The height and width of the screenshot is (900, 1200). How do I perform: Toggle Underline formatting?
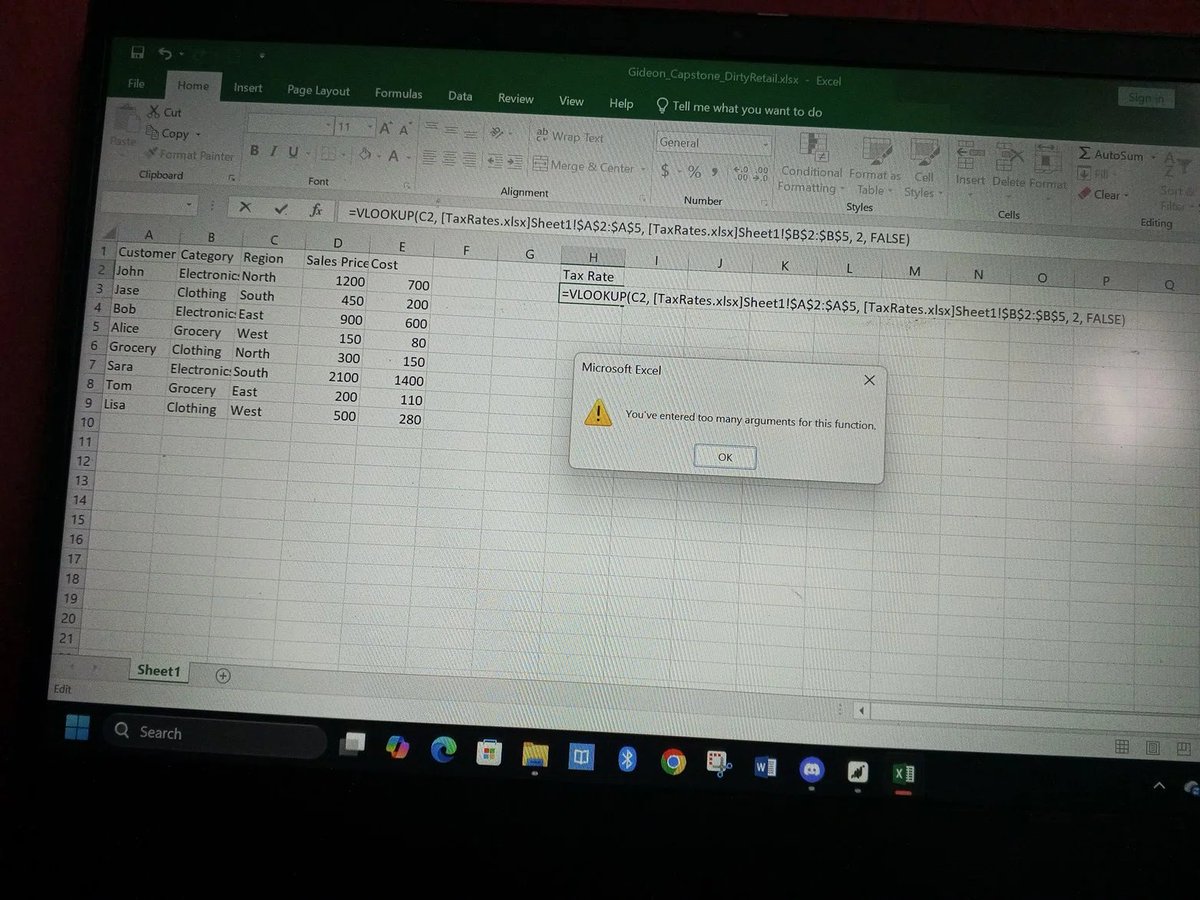pos(292,153)
